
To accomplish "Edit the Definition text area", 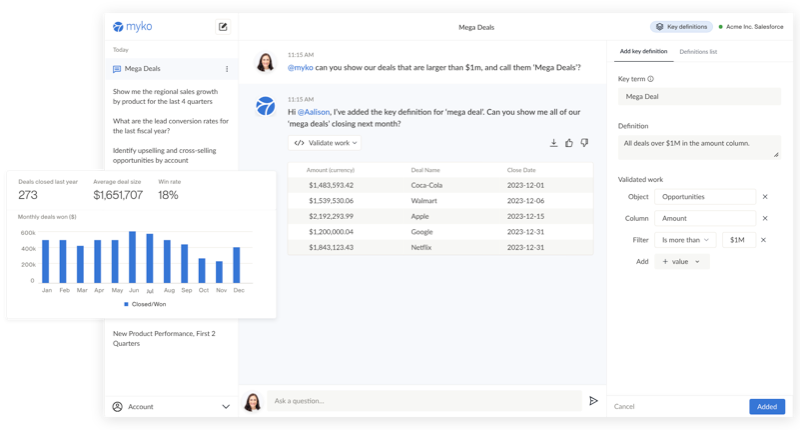I will tap(699, 147).
